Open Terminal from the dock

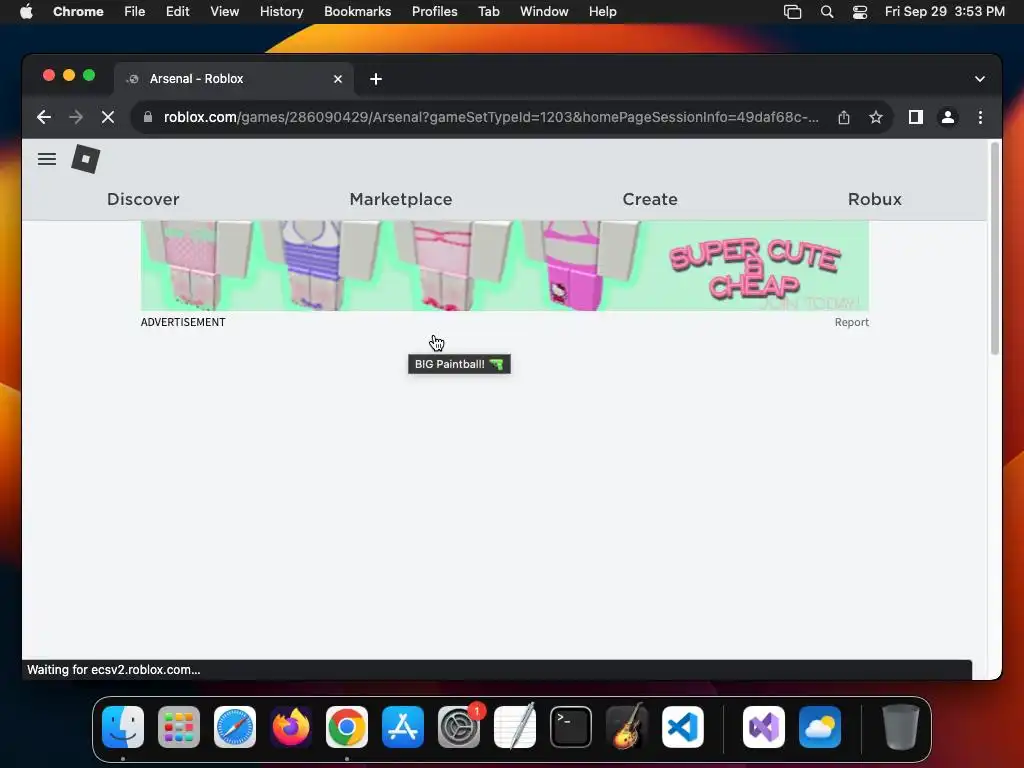pos(571,727)
